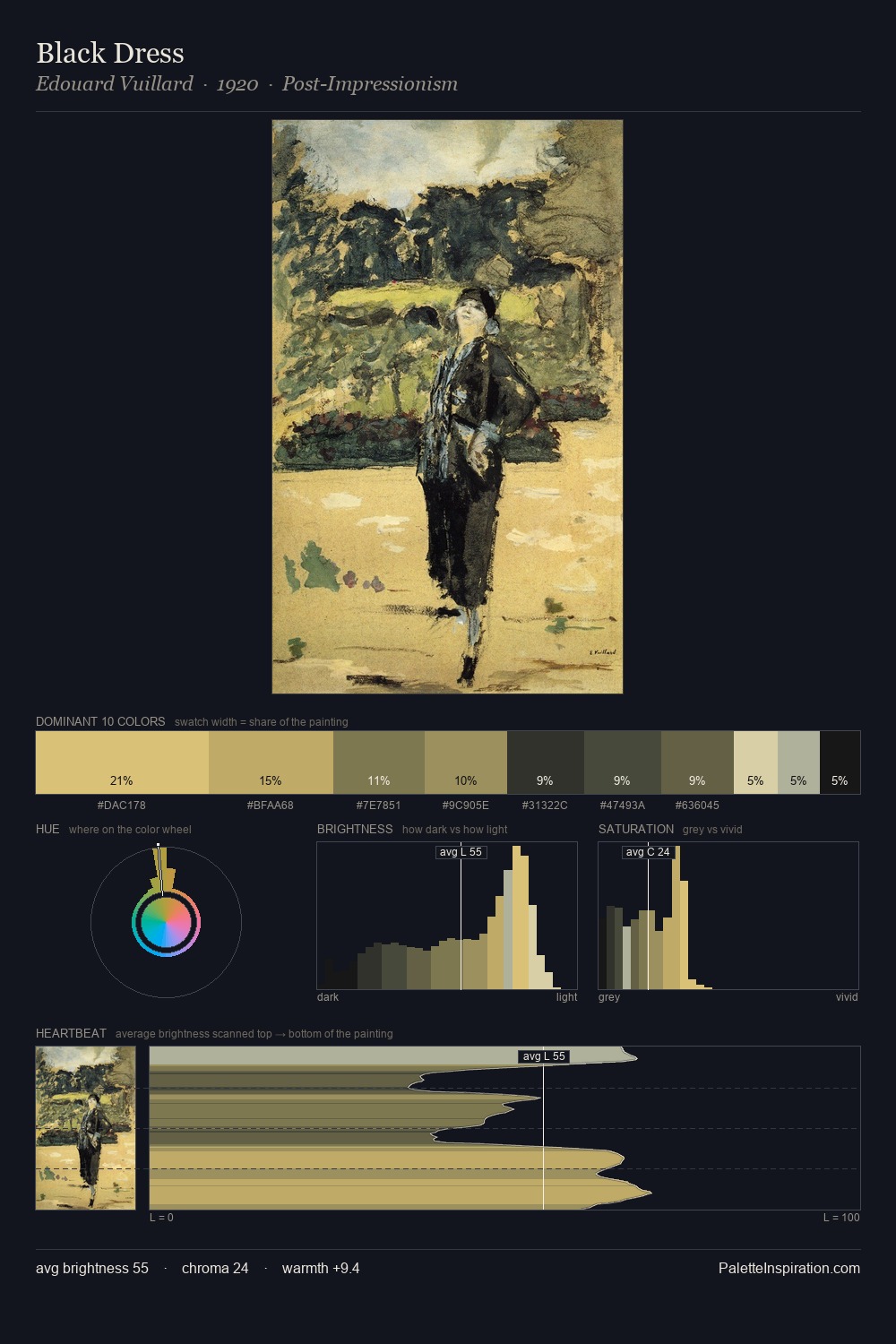The image size is (896, 1344).
Task: Click the 'dark' axis label under Brightness
Action: pyautogui.click(x=328, y=997)
